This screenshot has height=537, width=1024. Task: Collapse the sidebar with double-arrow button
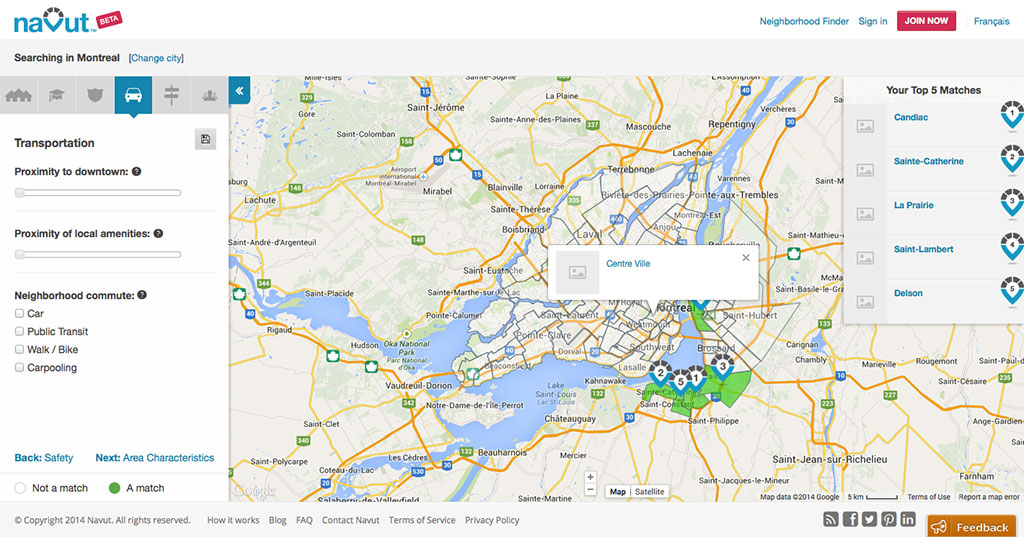(x=239, y=91)
